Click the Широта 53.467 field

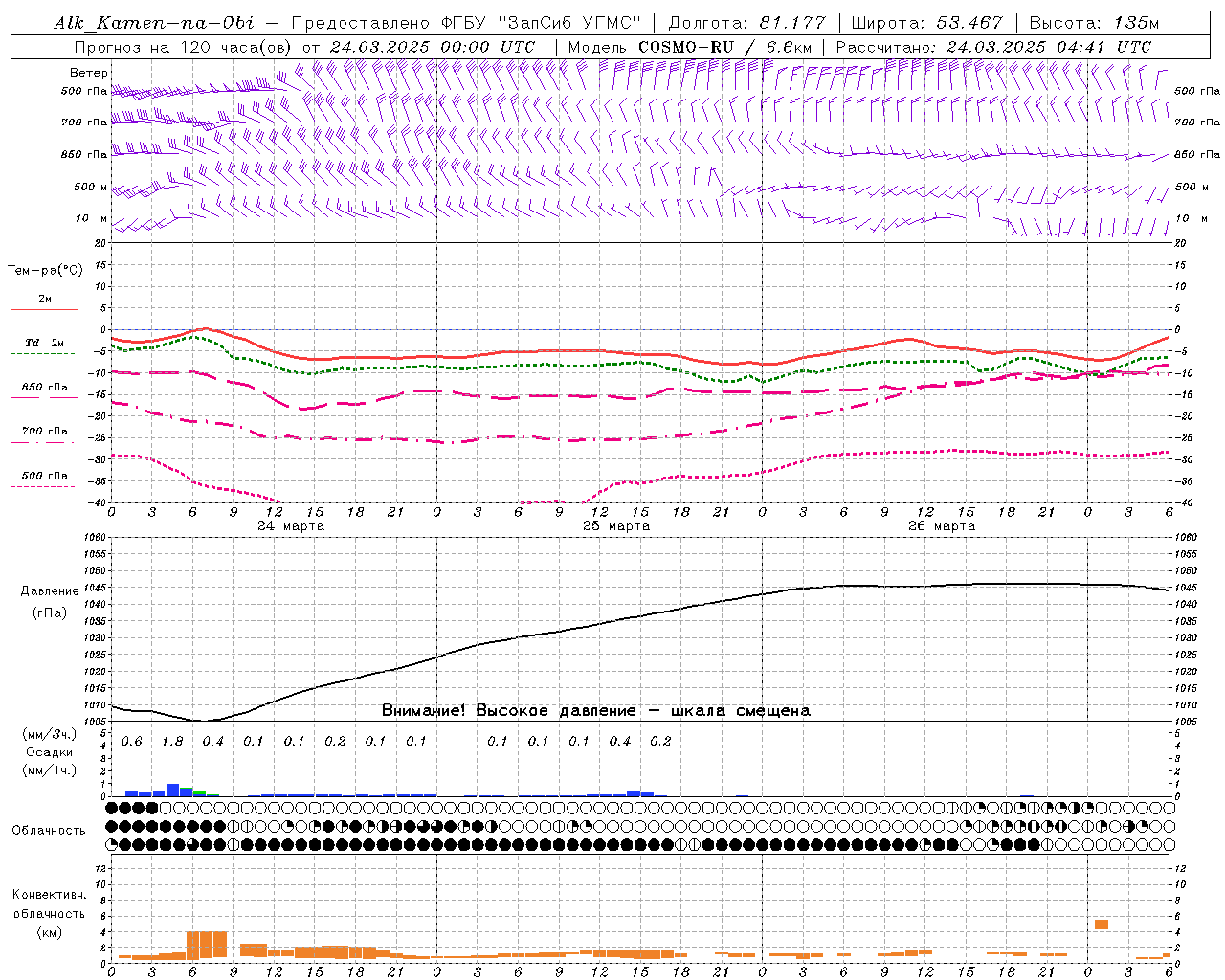click(926, 23)
